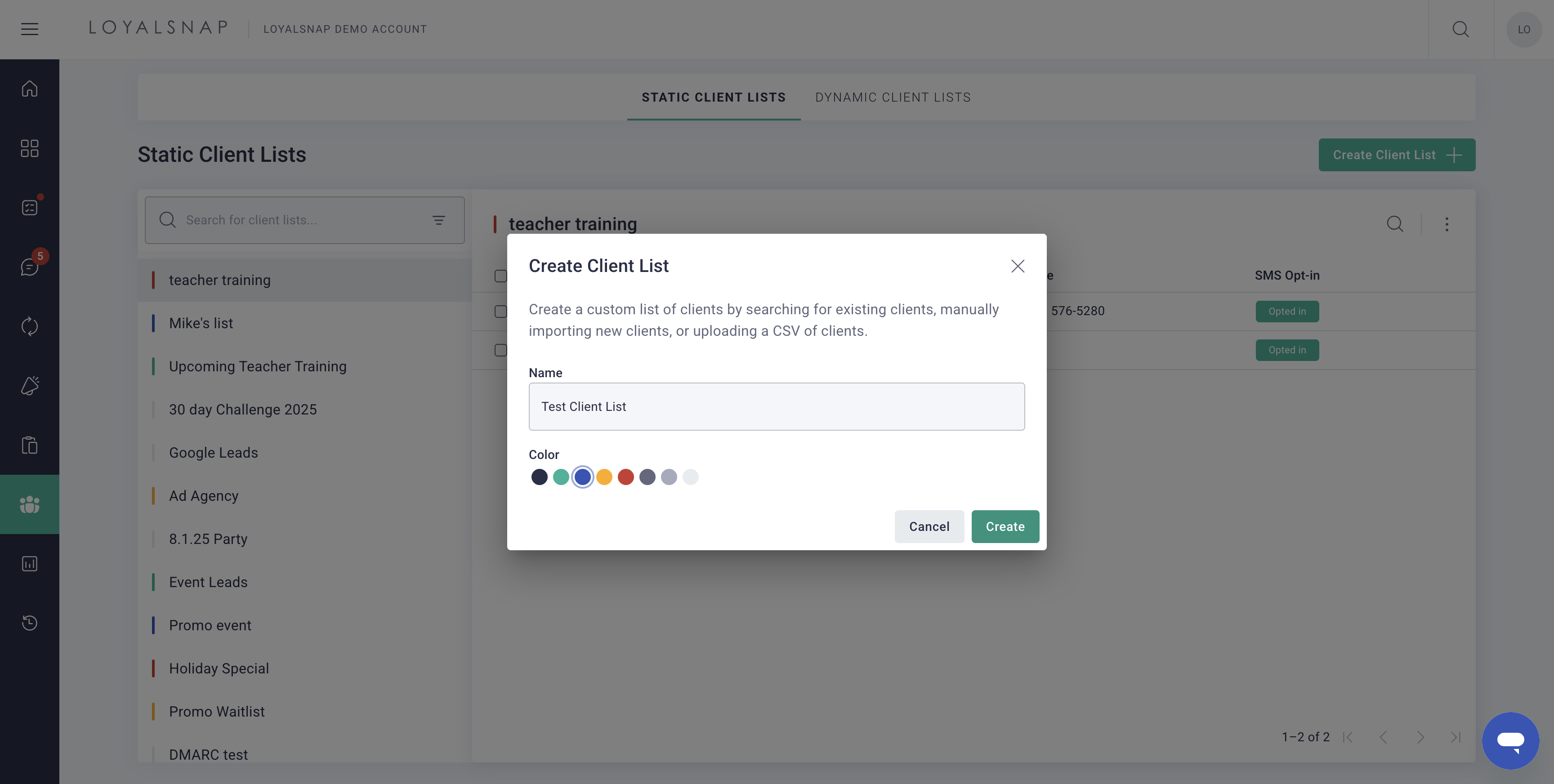
Task: Toggle the select-all checkbox in the header
Action: click(501, 276)
